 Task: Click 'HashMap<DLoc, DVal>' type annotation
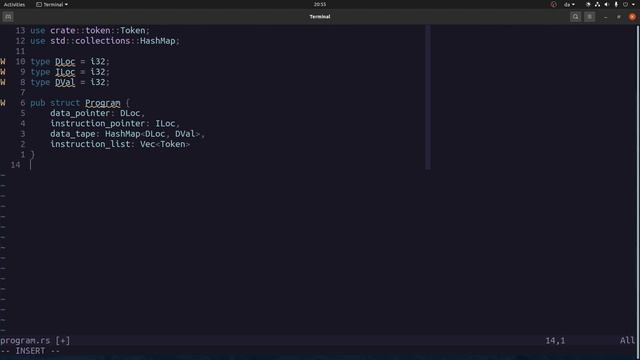(153, 134)
